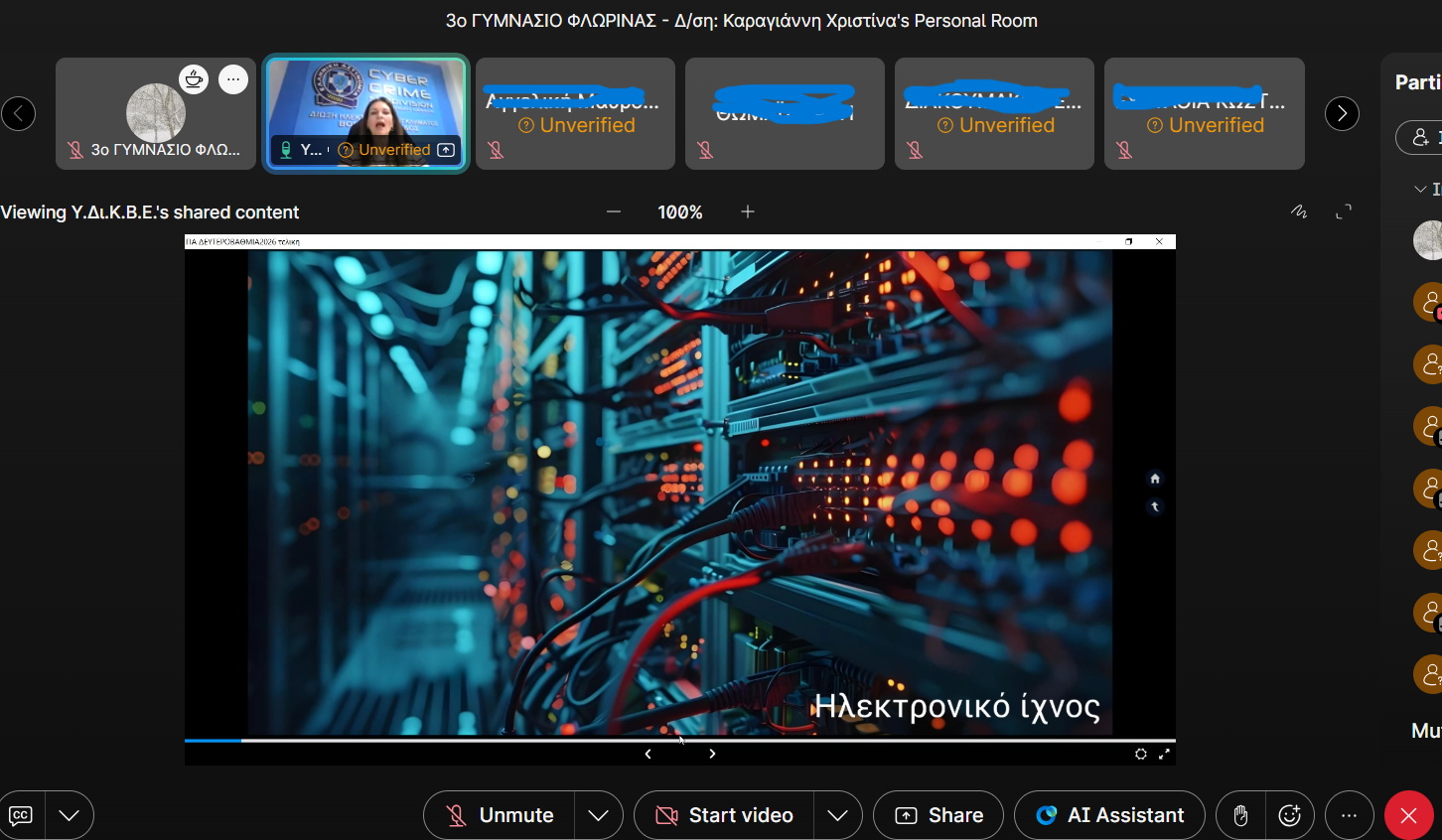Open more options on 3ο ΓΥΜΝΑΣΙΟ tile
Screen dimensions: 1442x840
[x=233, y=79]
